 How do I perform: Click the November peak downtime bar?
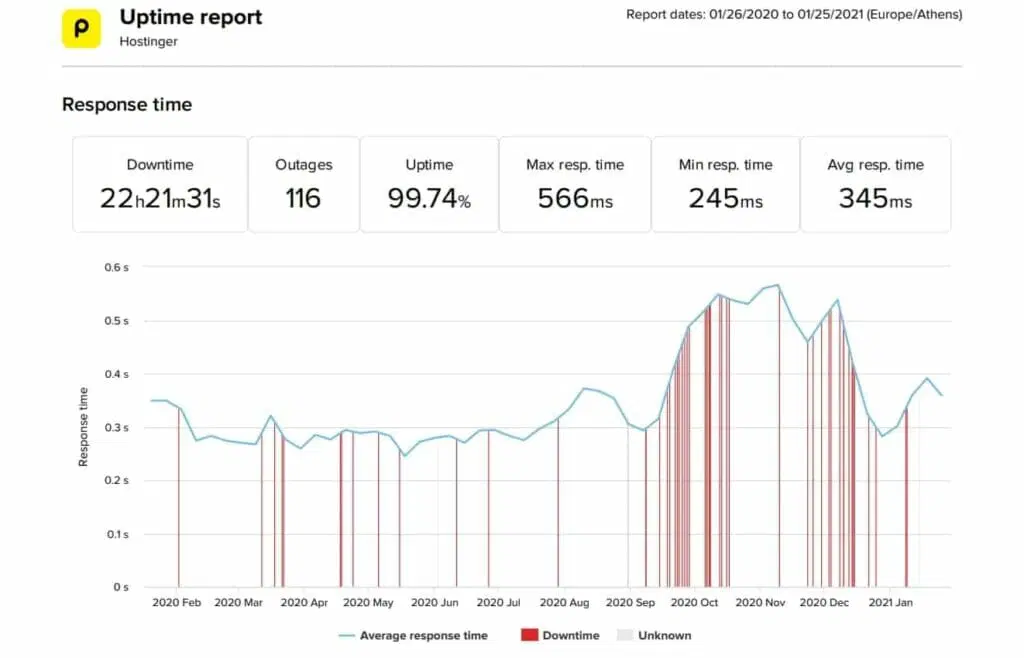[x=779, y=437]
